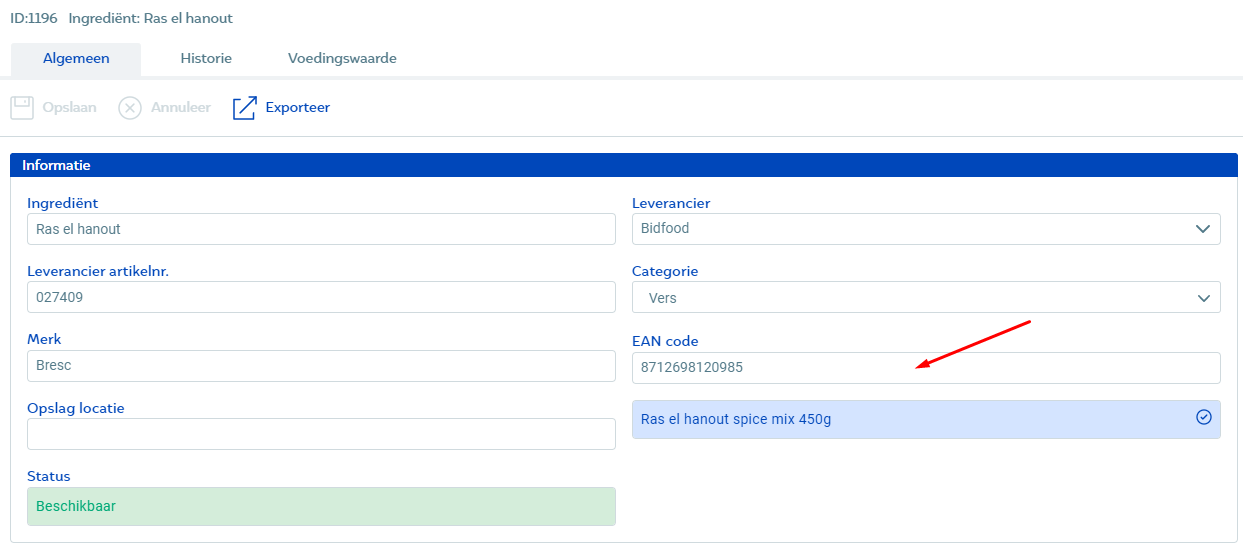Click the Annuleer circle-x icon
The image size is (1243, 550).
[x=130, y=107]
